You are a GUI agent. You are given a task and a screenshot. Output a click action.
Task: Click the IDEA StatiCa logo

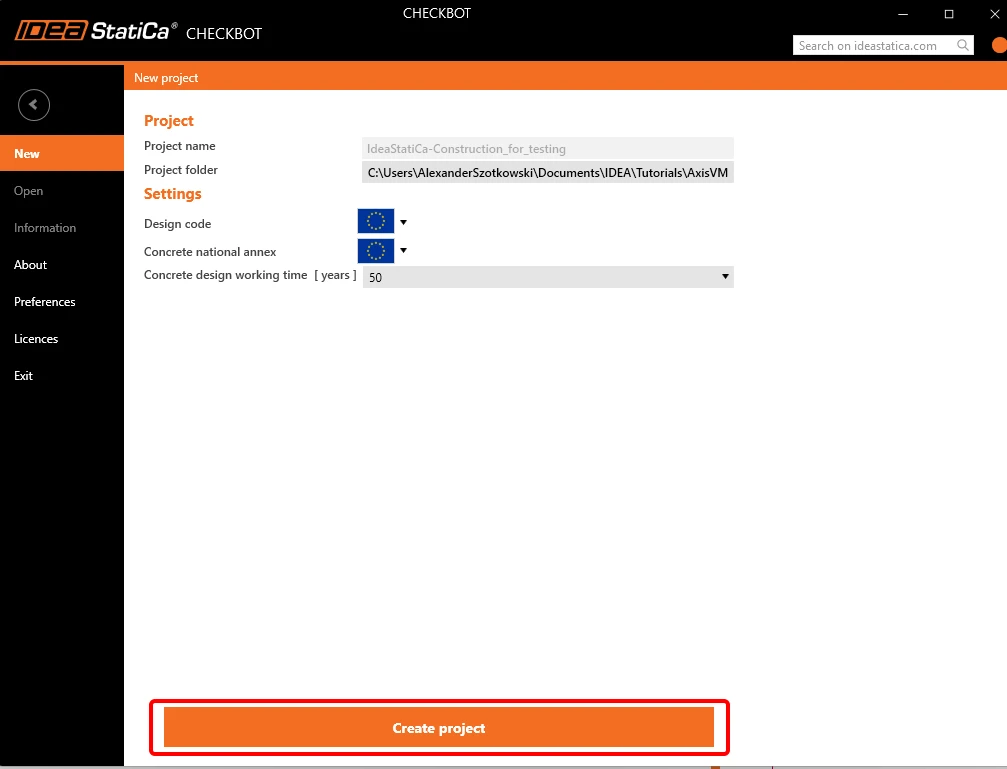point(96,31)
